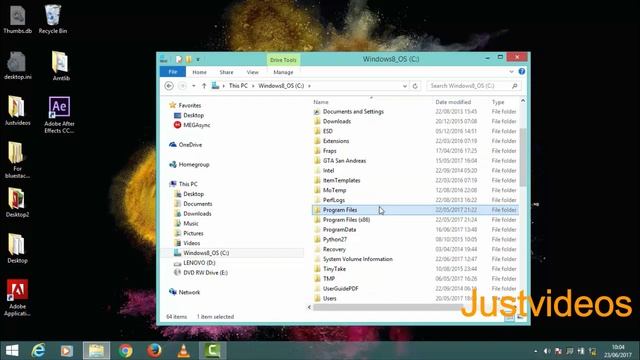Screen dimensions: 640x360
Task: Click the vertical scrollbar in file list
Action: coord(522,157)
